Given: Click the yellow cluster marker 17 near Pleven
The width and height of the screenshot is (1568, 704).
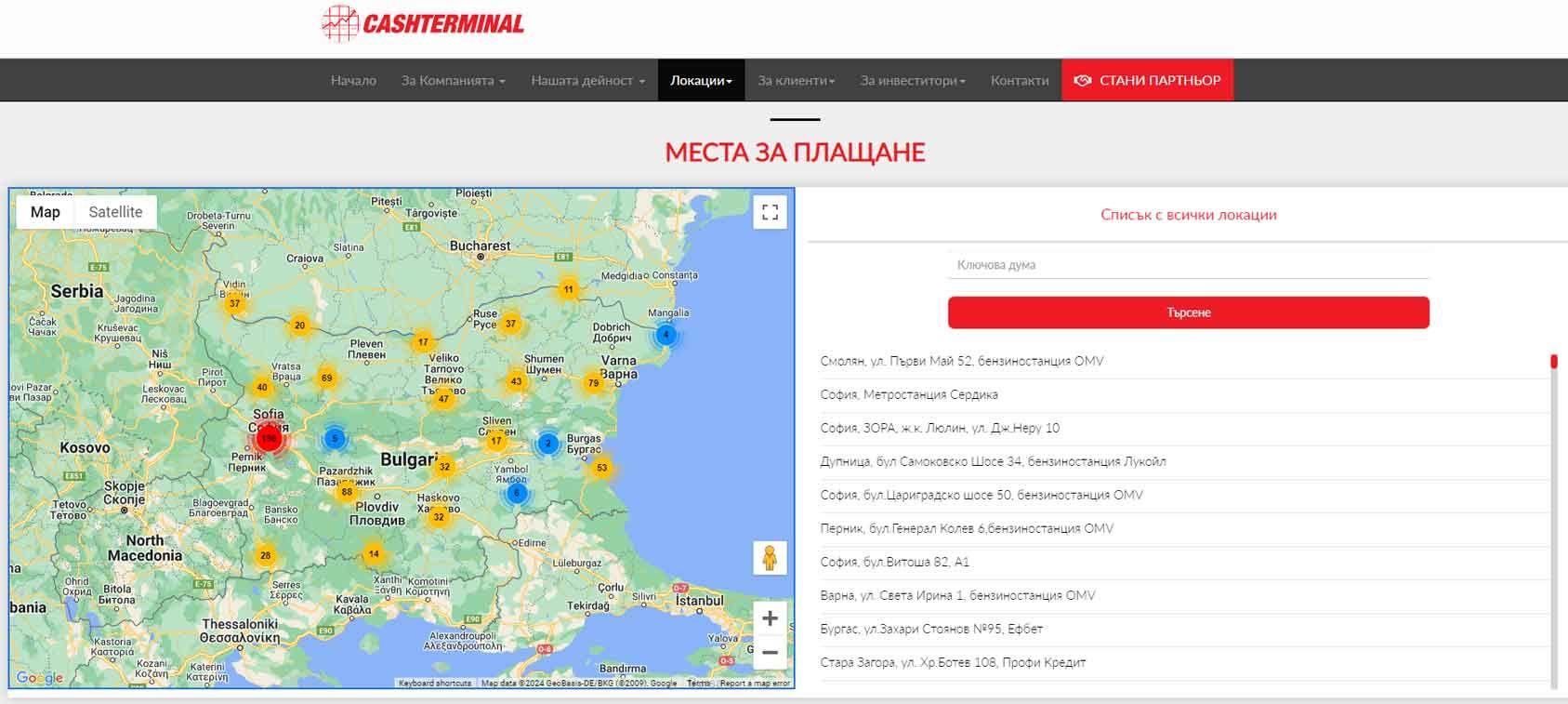Looking at the screenshot, I should pyautogui.click(x=423, y=342).
